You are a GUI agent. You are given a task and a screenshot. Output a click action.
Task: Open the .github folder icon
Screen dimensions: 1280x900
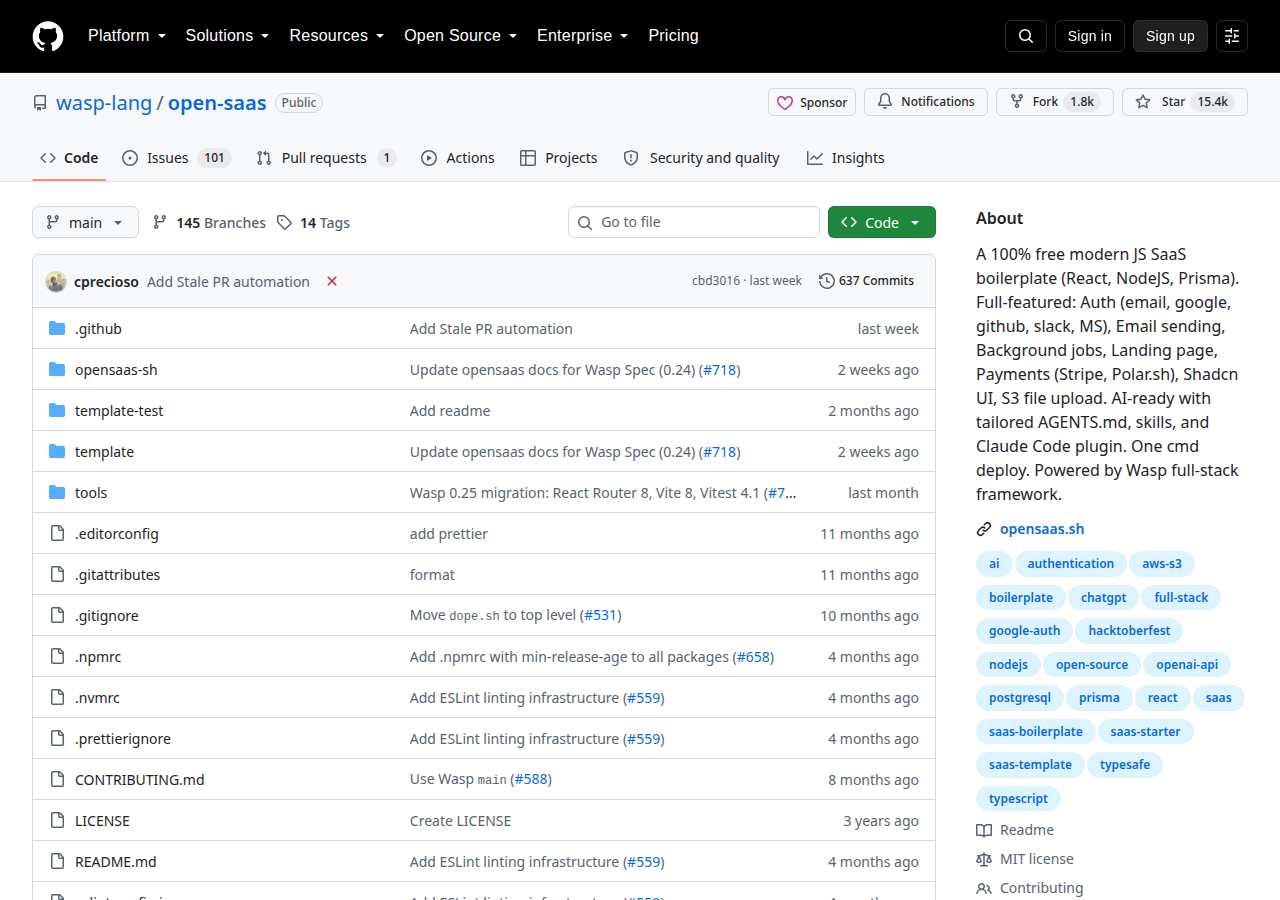(x=57, y=328)
